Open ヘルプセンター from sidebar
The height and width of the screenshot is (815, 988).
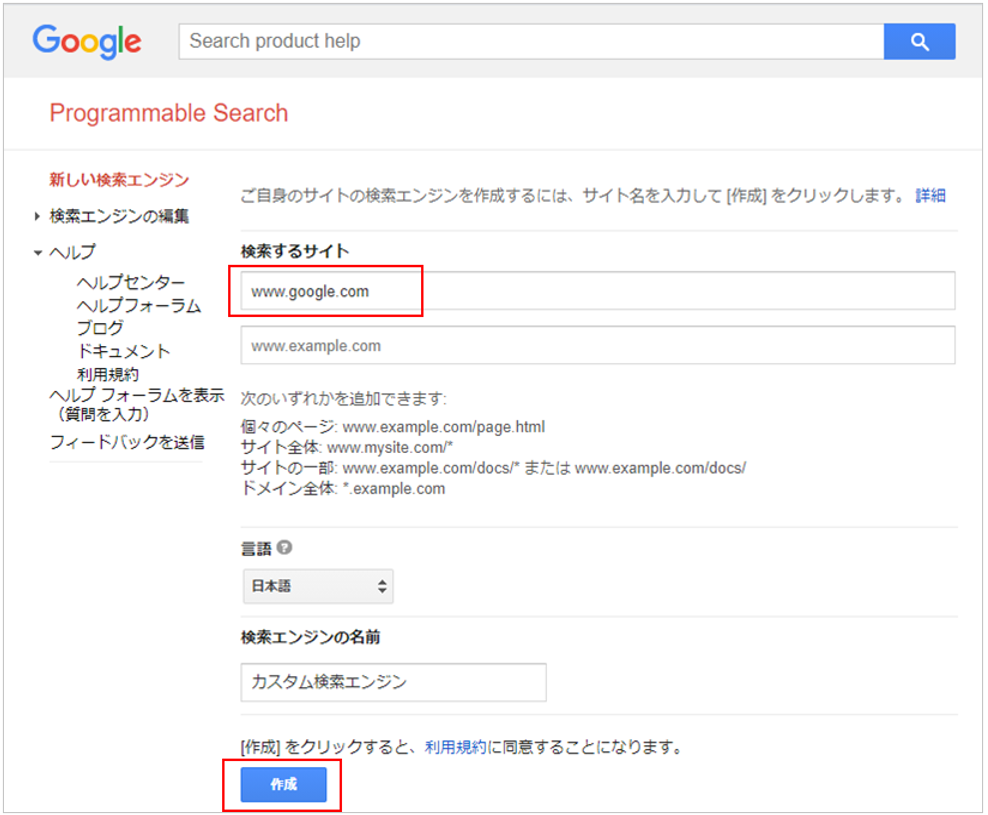tap(130, 283)
